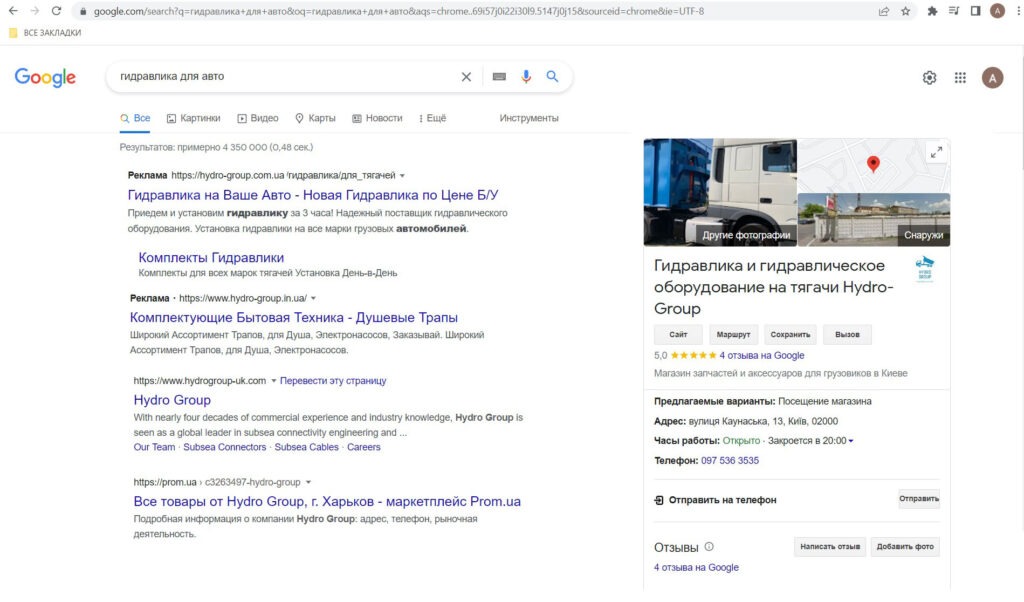Click the Сохранить button
1024x602 pixels.
point(790,334)
